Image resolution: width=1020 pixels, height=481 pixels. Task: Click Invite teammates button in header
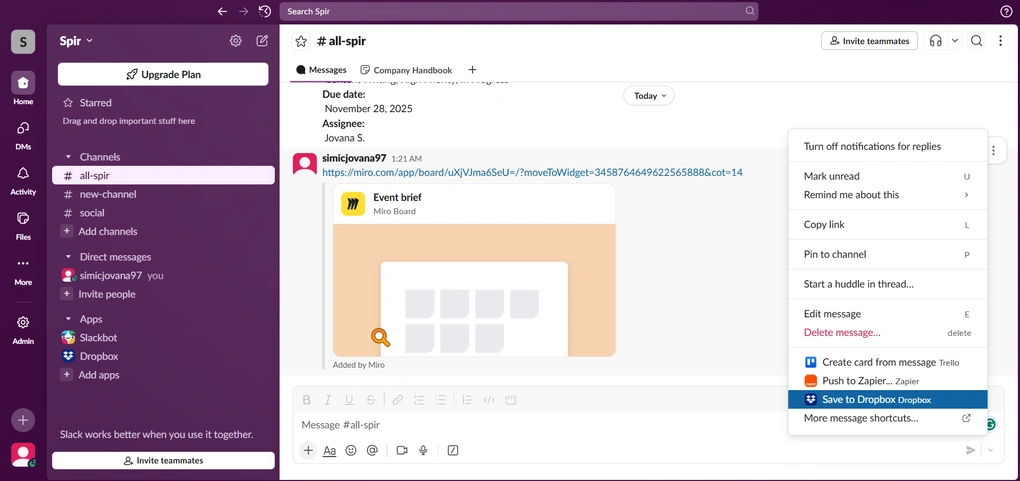(869, 41)
